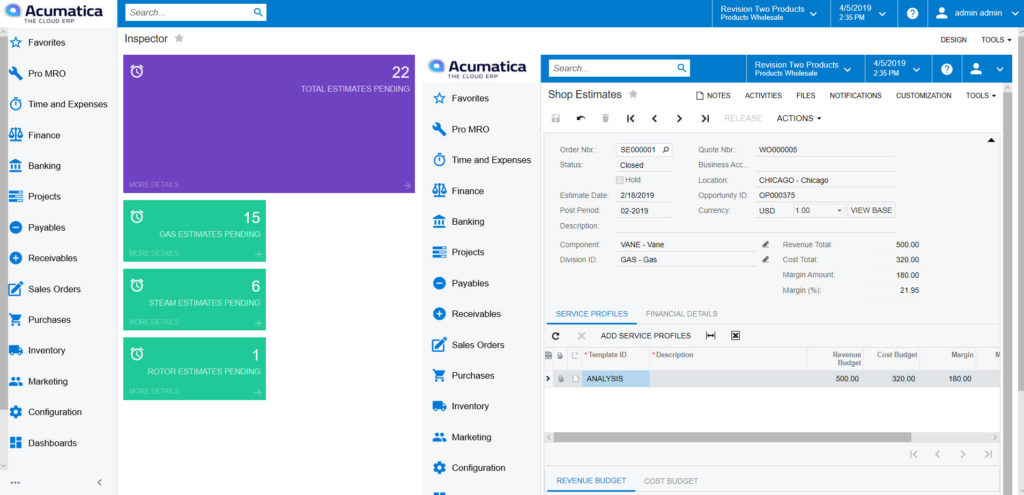Open Marketing in the outer left sidebar
The width and height of the screenshot is (1024, 495).
click(39, 381)
